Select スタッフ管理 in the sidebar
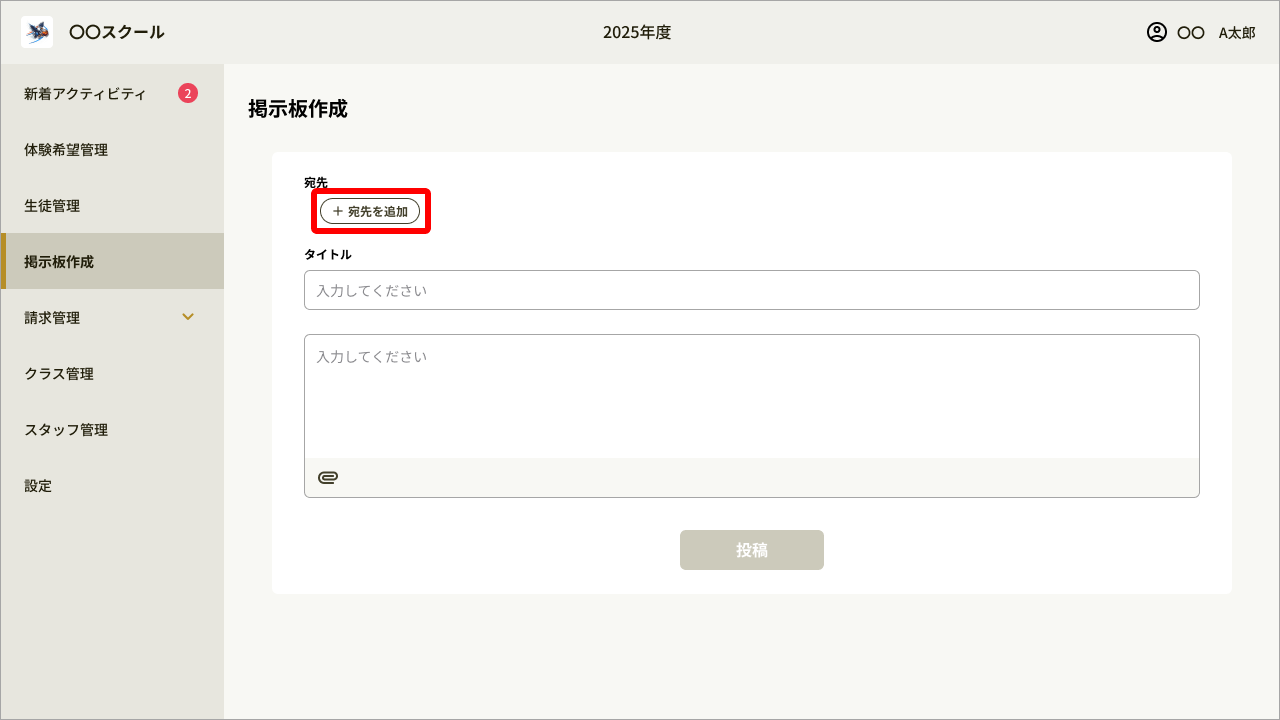This screenshot has width=1280, height=720. point(64,429)
